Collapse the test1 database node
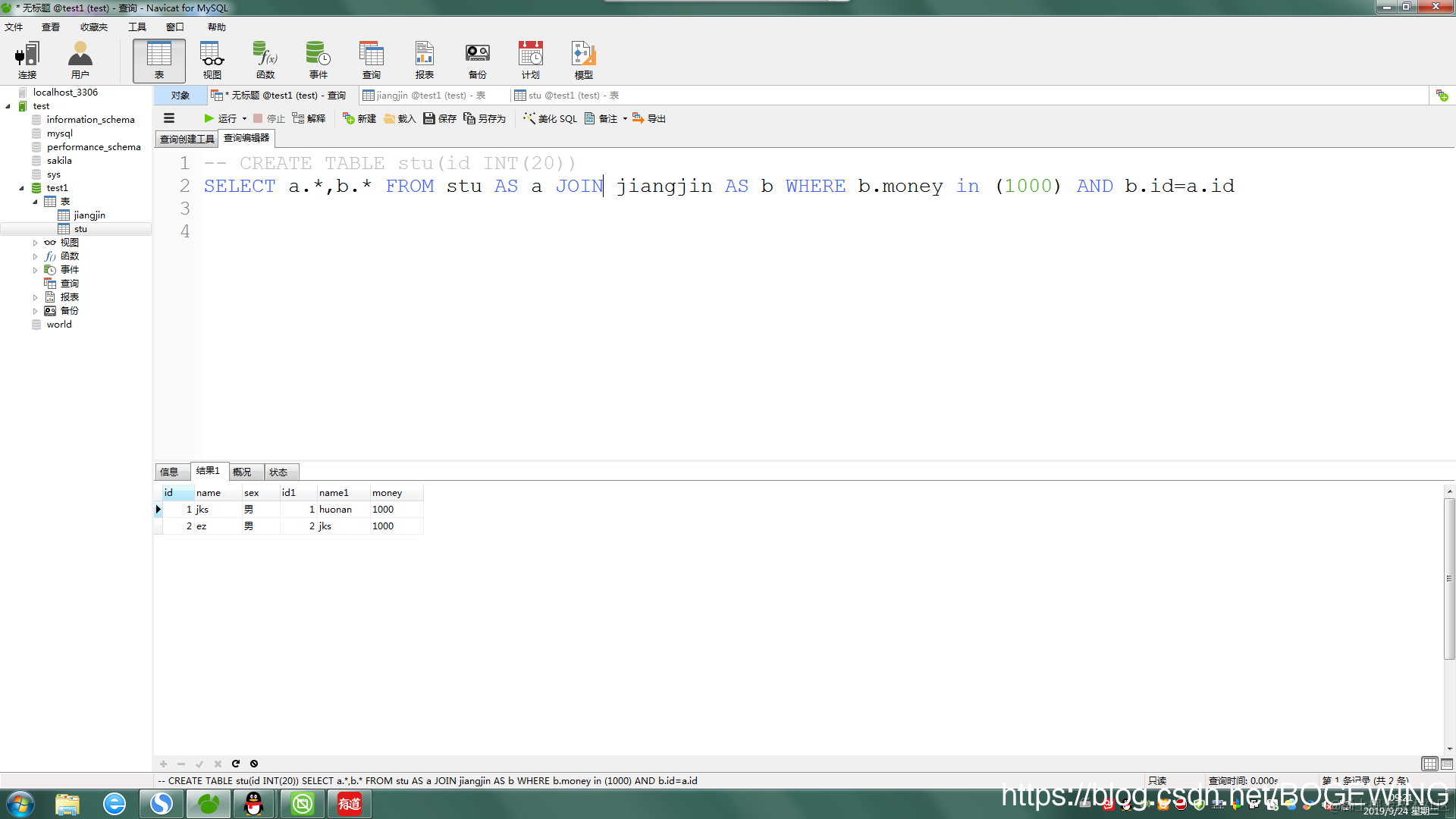 [x=21, y=188]
